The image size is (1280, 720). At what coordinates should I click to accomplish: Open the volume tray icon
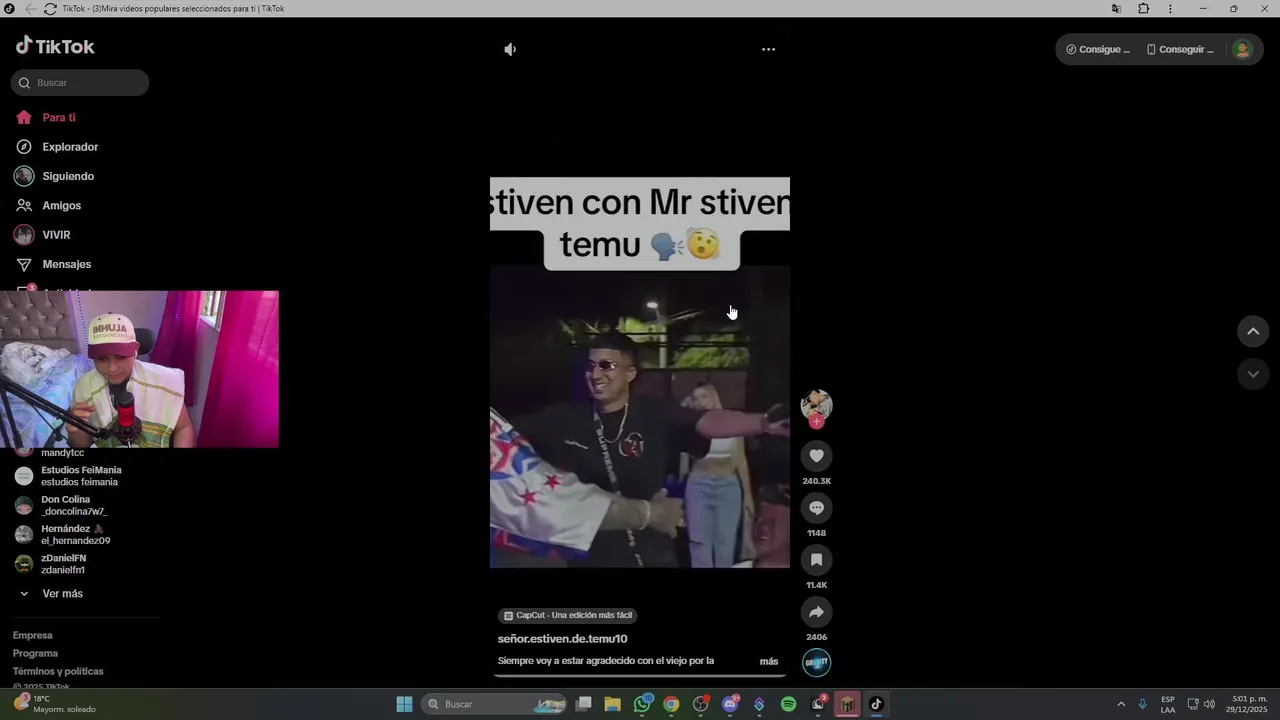click(x=1209, y=704)
